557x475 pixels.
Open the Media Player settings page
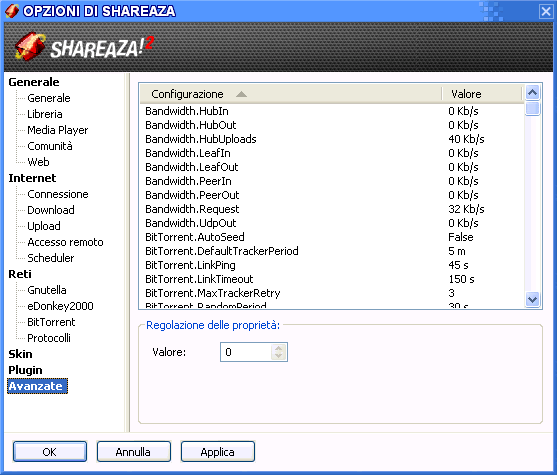click(58, 130)
